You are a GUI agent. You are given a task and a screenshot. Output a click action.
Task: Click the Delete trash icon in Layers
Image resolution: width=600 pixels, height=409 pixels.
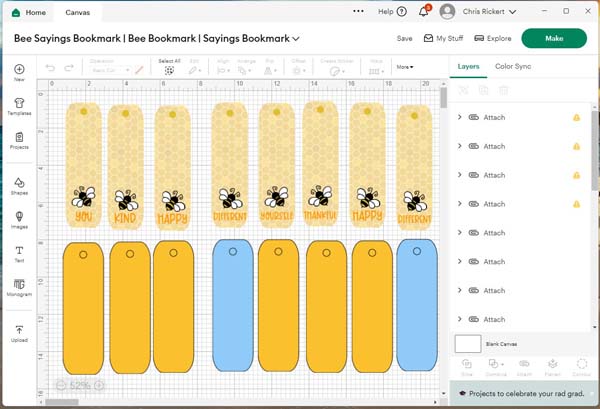[x=504, y=90]
